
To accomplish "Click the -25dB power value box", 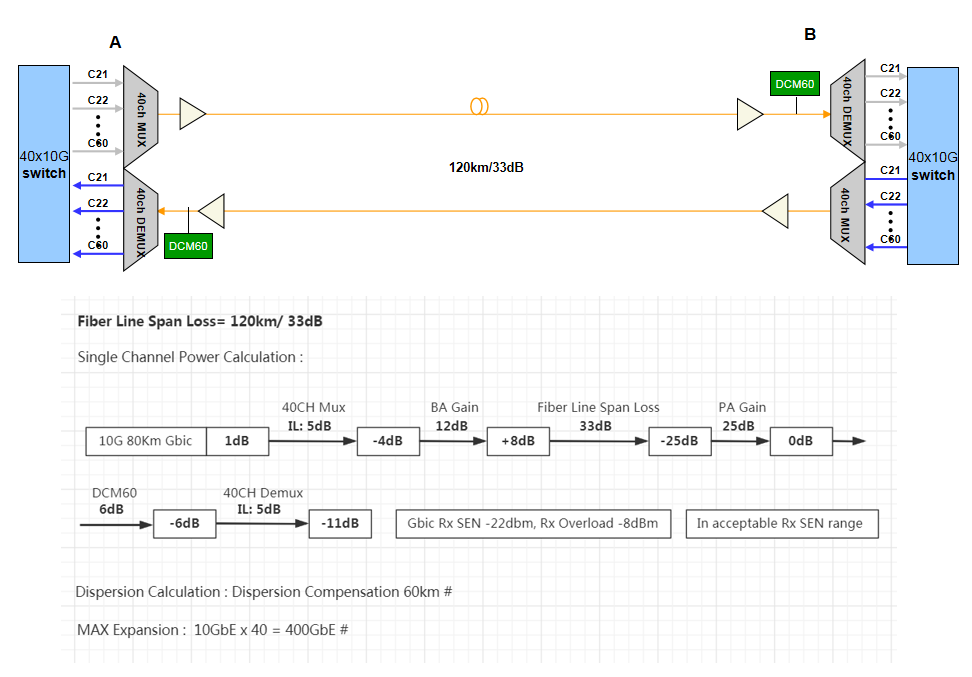I will pos(678,441).
